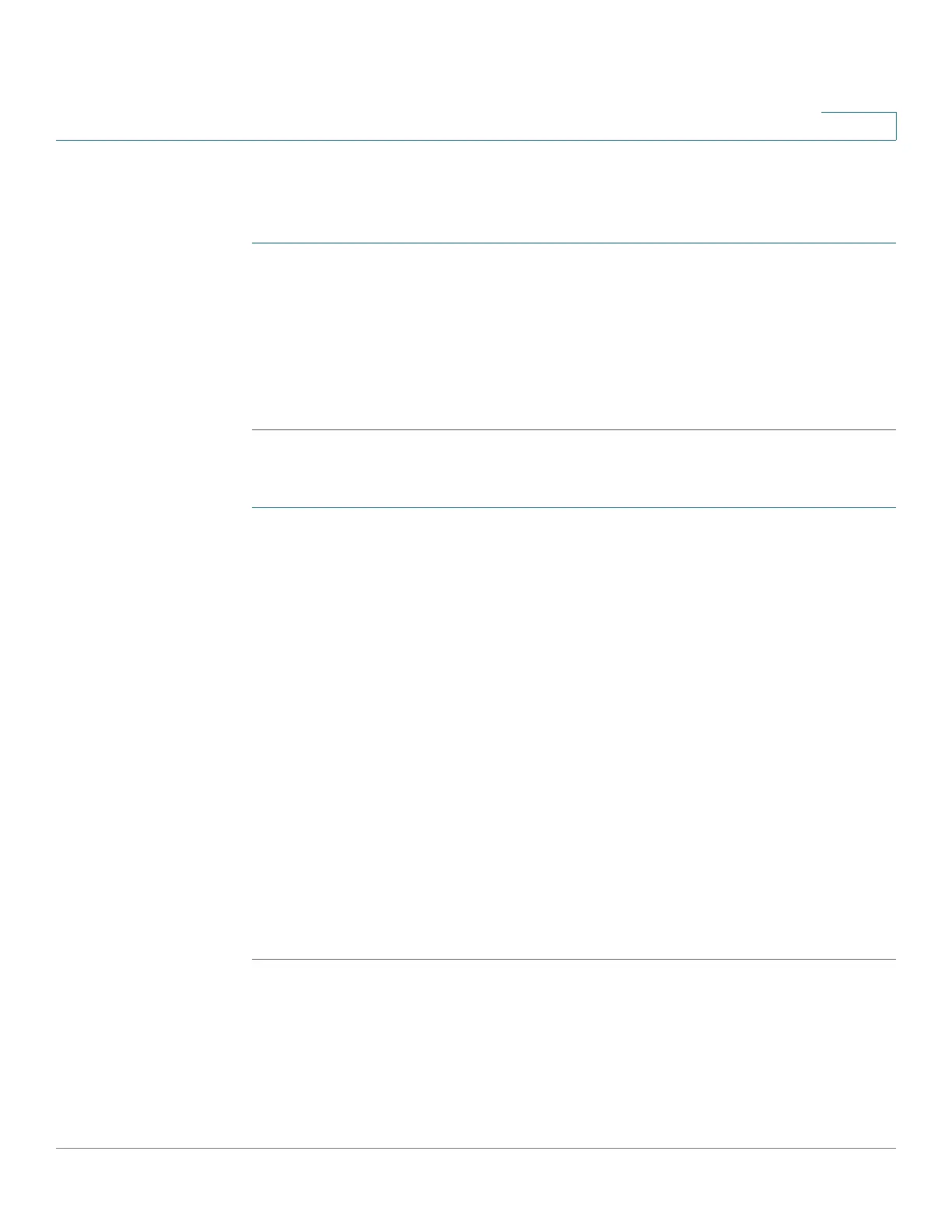Click the first teal section divider line
Screen dimensions: 952x1232
point(574,243)
